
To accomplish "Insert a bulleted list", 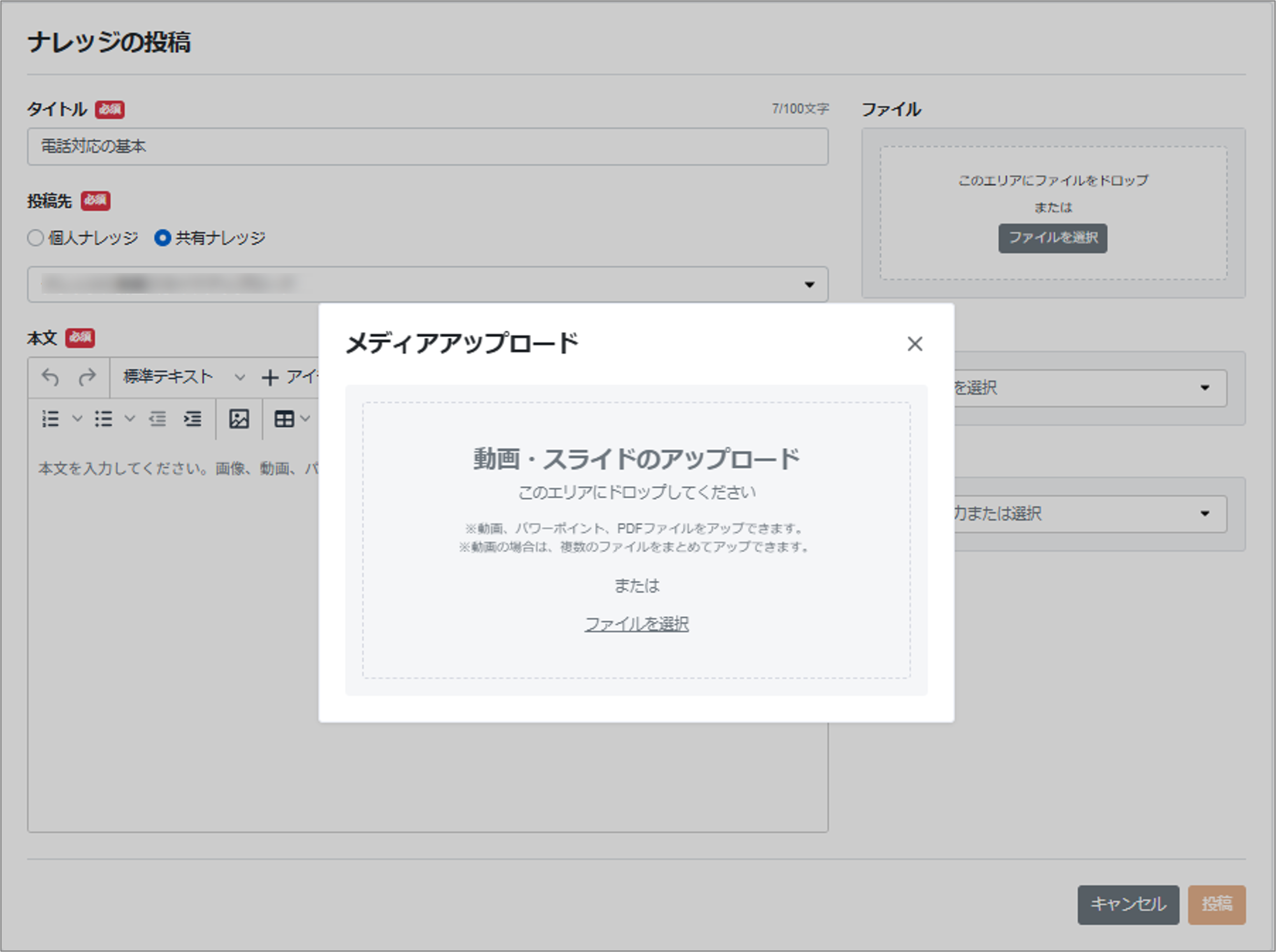I will (103, 419).
